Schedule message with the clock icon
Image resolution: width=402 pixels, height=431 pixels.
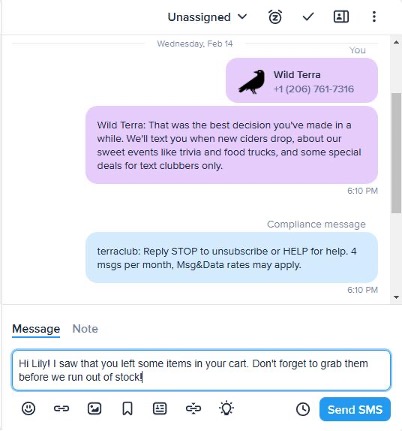(303, 409)
